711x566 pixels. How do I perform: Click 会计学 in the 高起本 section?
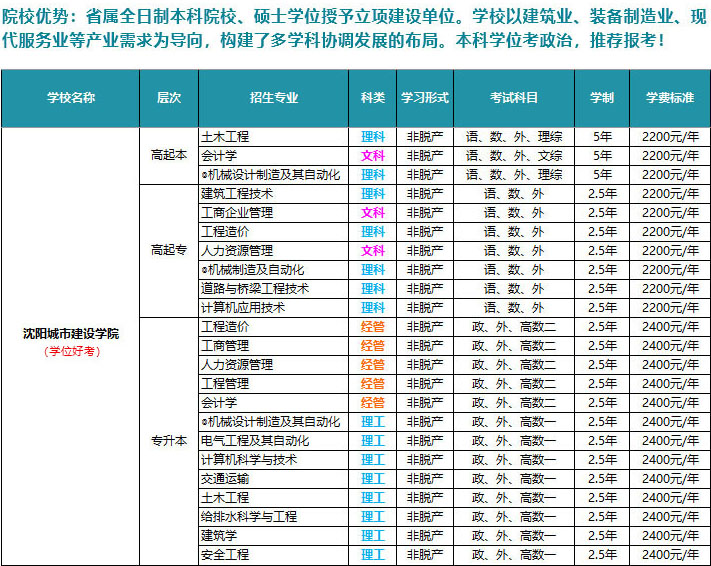click(x=219, y=156)
